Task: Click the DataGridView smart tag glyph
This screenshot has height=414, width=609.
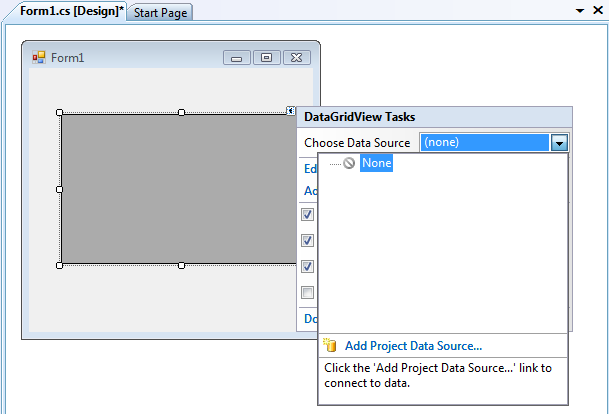Action: coord(290,111)
